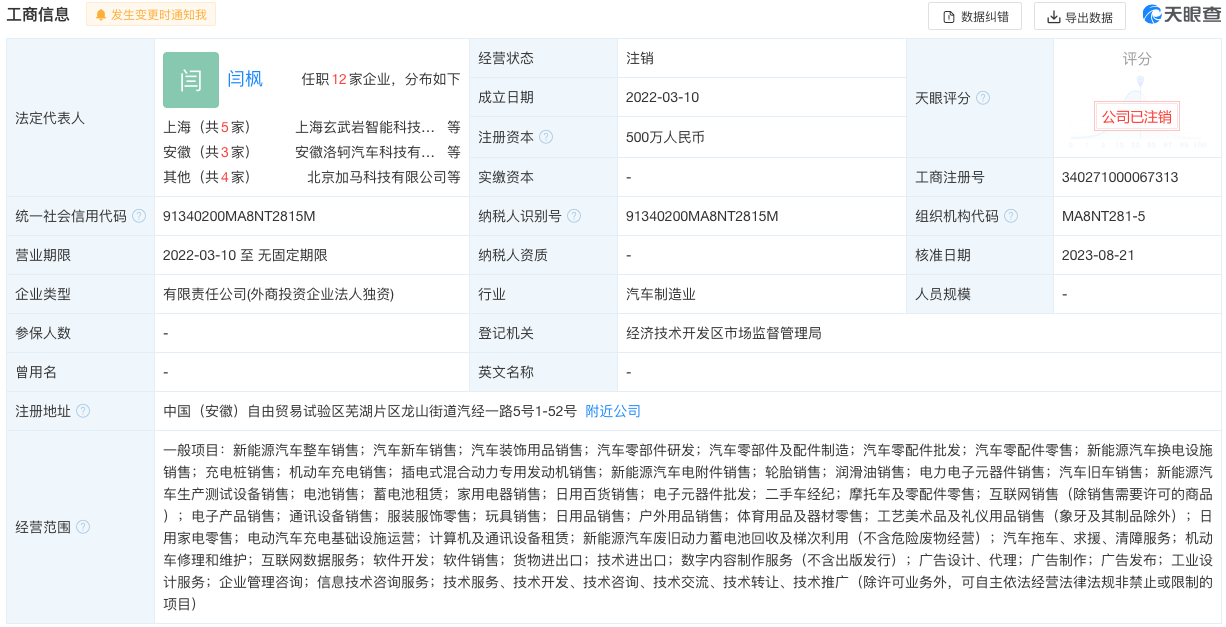Click the 天眼查 logo
This screenshot has height=627, width=1226.
1181,15
